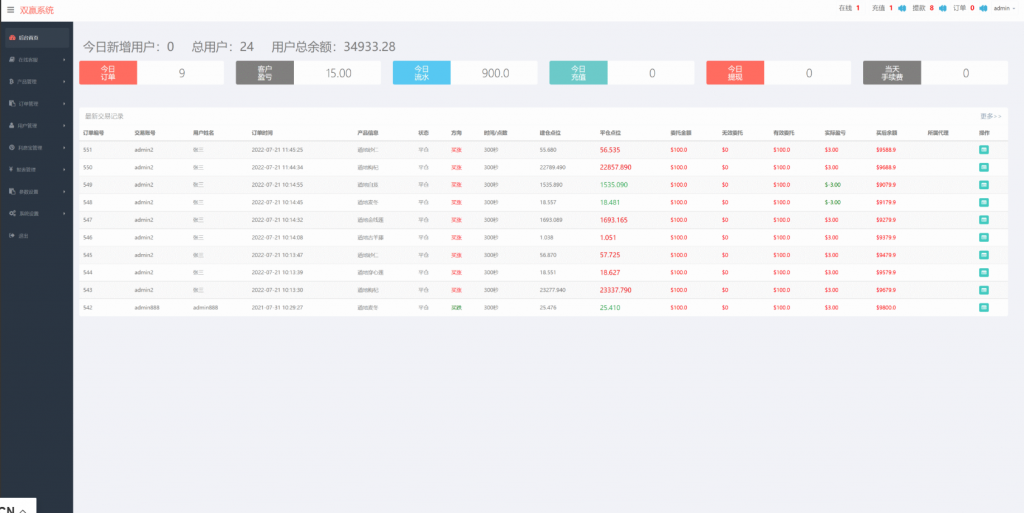Toggle the speaker icon next to 订单
The width and height of the screenshot is (1024, 513).
(982, 9)
